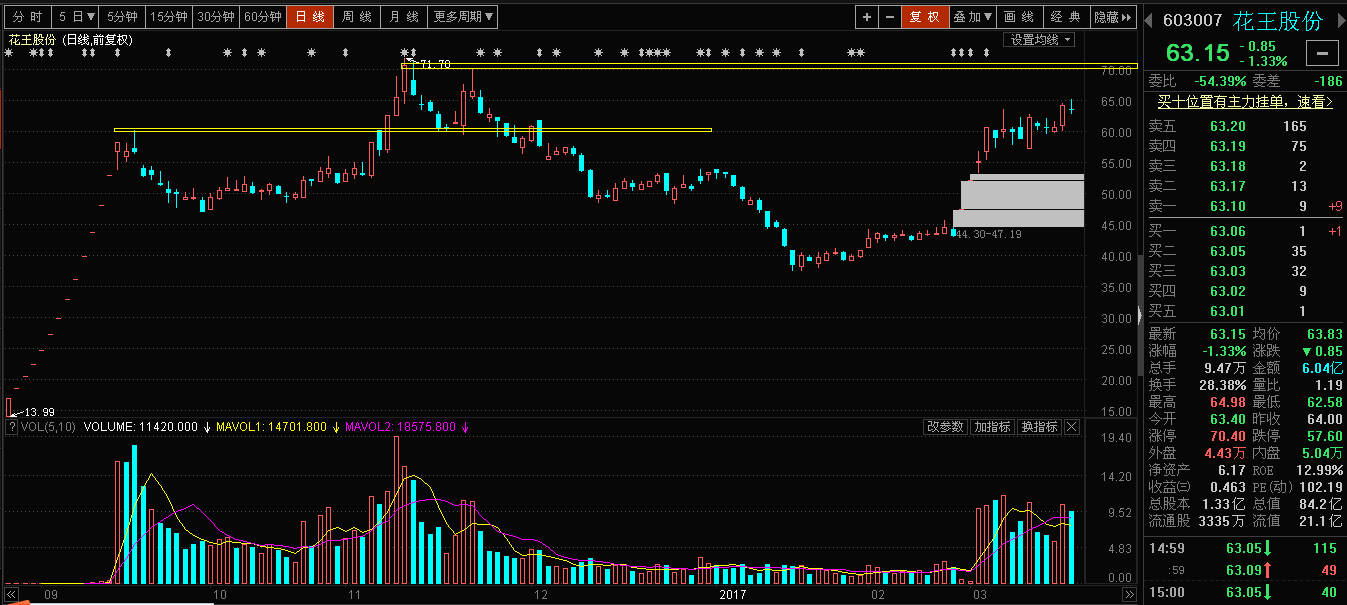The width and height of the screenshot is (1347, 605).
Task: Click the 换指标 button
Action: click(1039, 427)
